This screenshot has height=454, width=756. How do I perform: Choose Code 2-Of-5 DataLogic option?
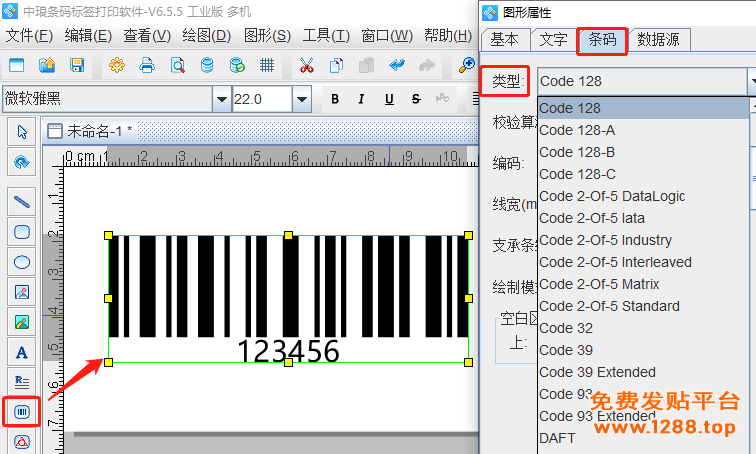coord(644,196)
